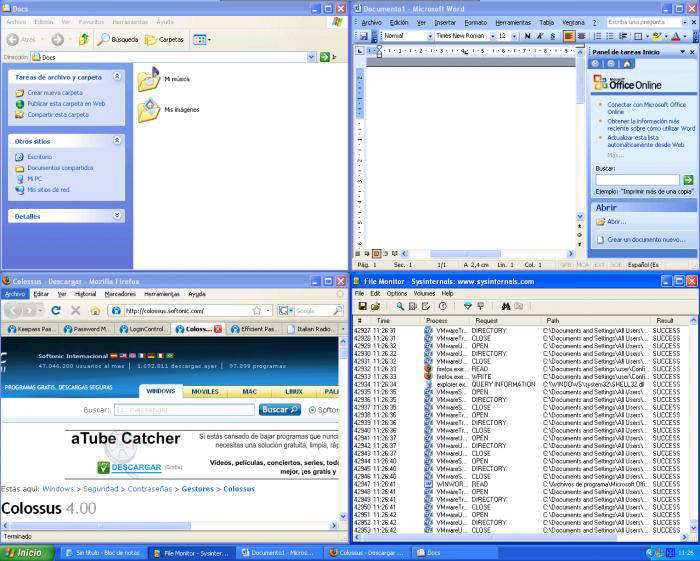
Task: Toggle underline (S) in Word toolbar
Action: (x=553, y=36)
